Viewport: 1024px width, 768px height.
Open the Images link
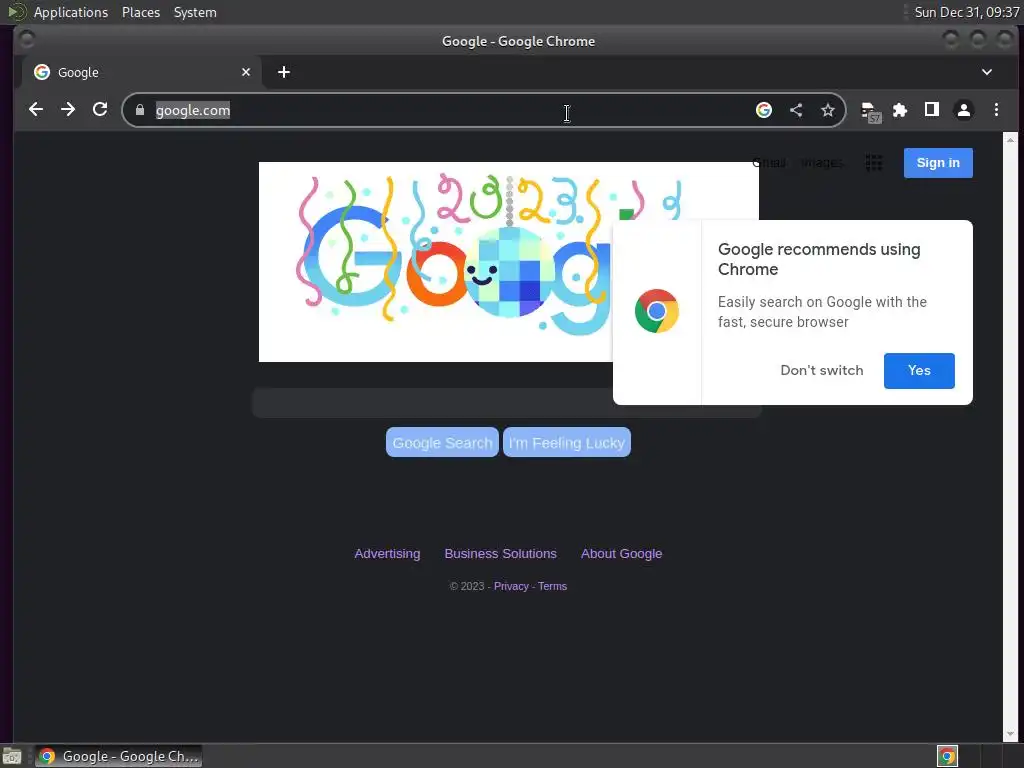click(x=822, y=163)
